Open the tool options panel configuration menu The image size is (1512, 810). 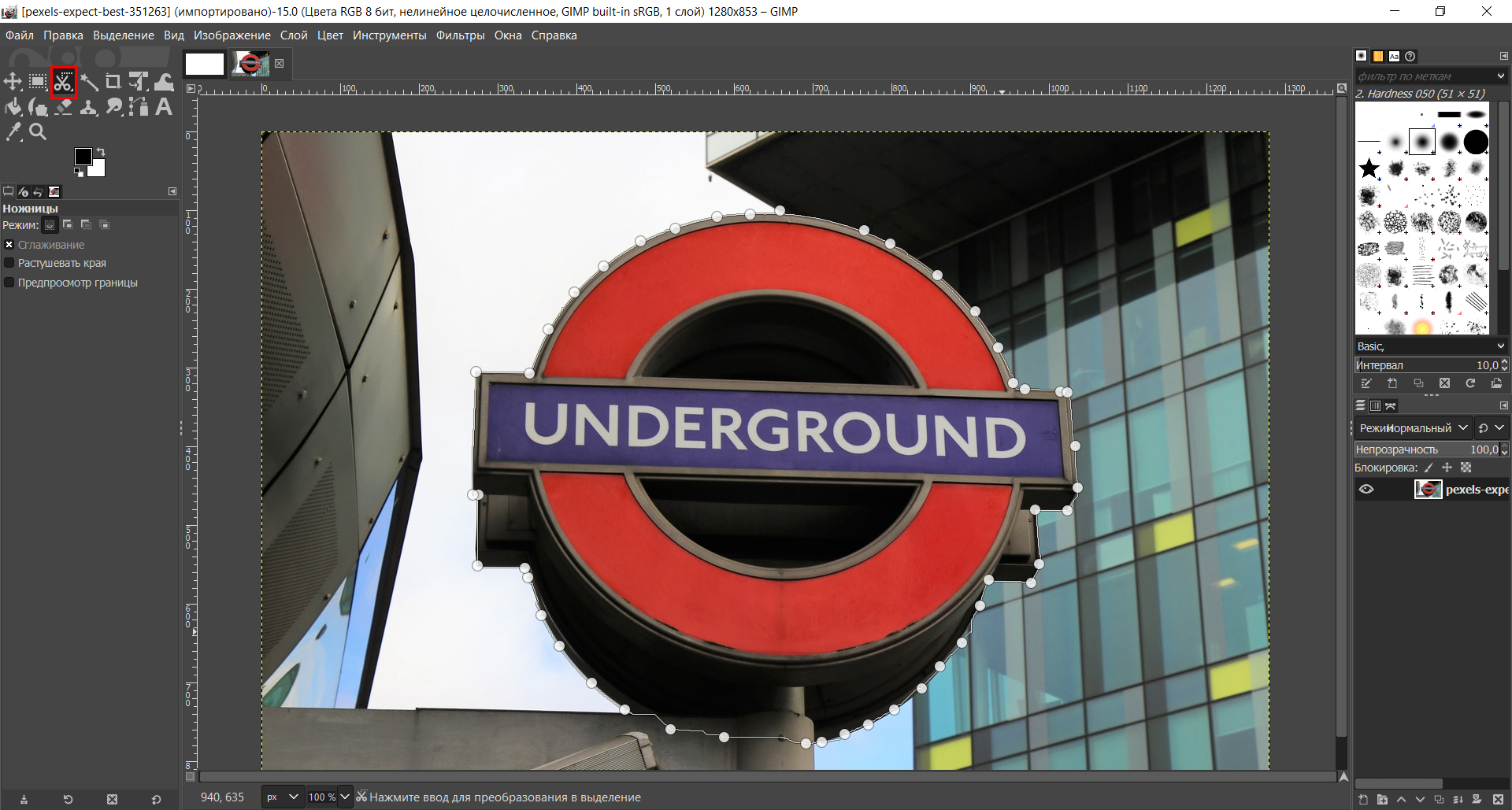coord(172,191)
